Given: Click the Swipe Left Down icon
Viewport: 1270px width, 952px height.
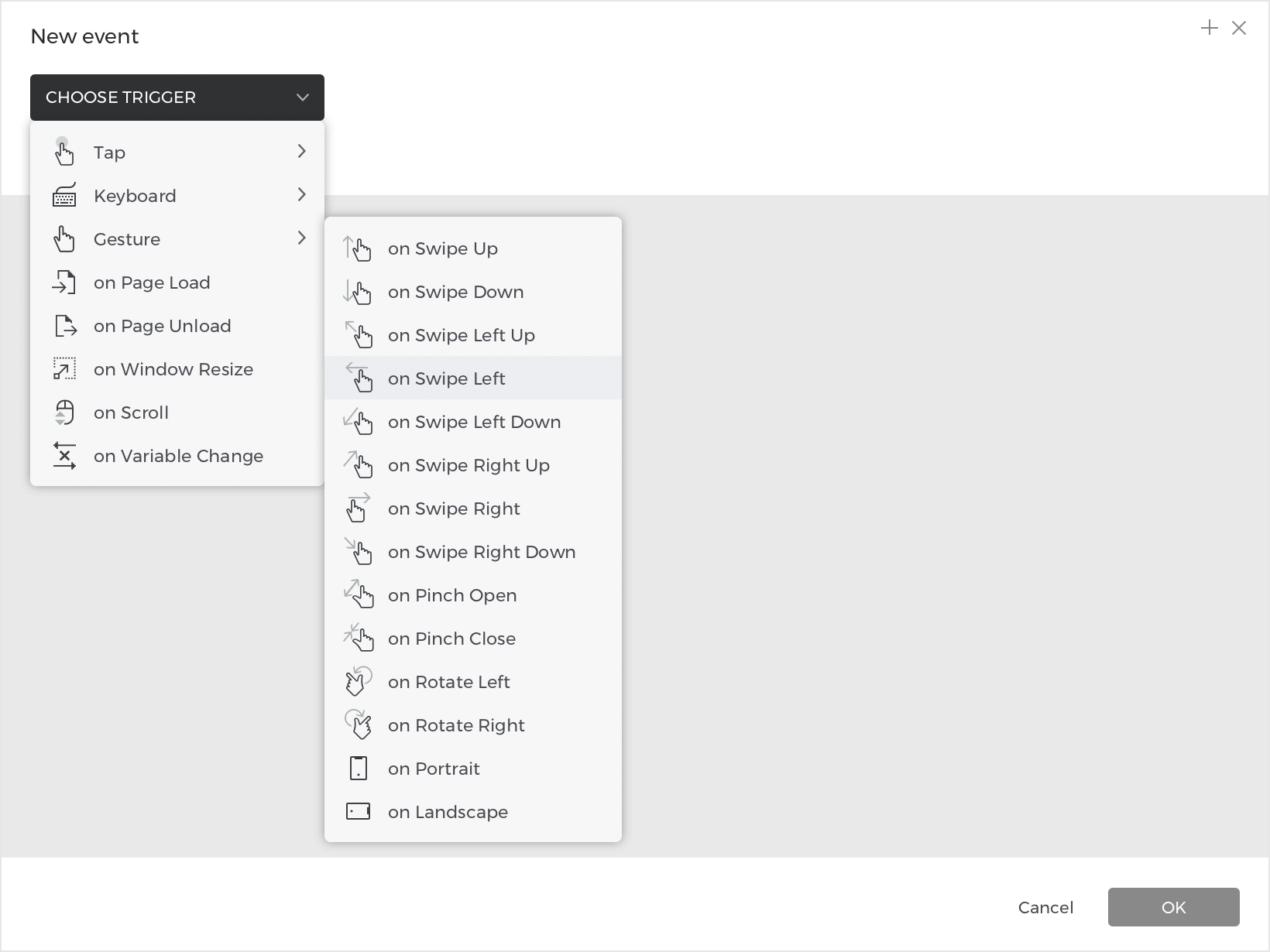Looking at the screenshot, I should click(x=359, y=422).
